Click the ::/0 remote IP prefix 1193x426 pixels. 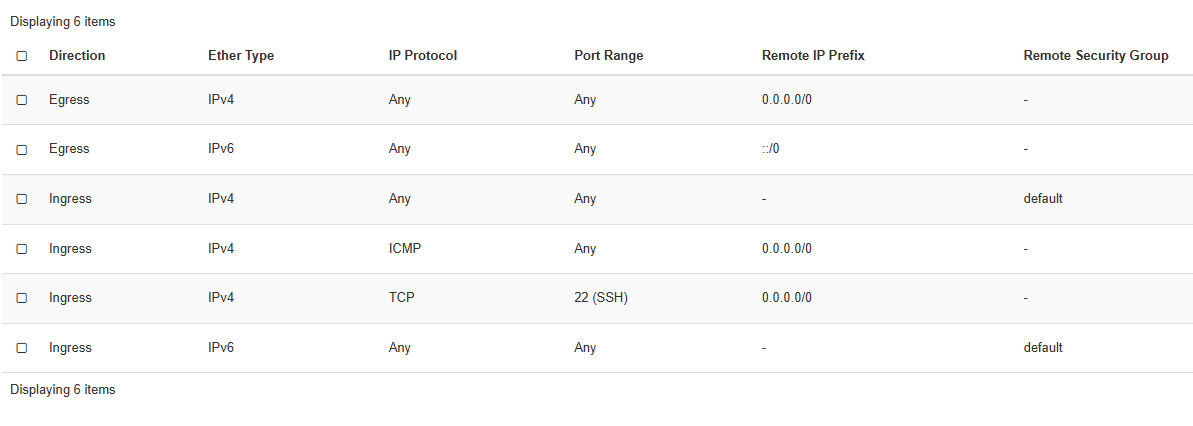click(x=770, y=149)
